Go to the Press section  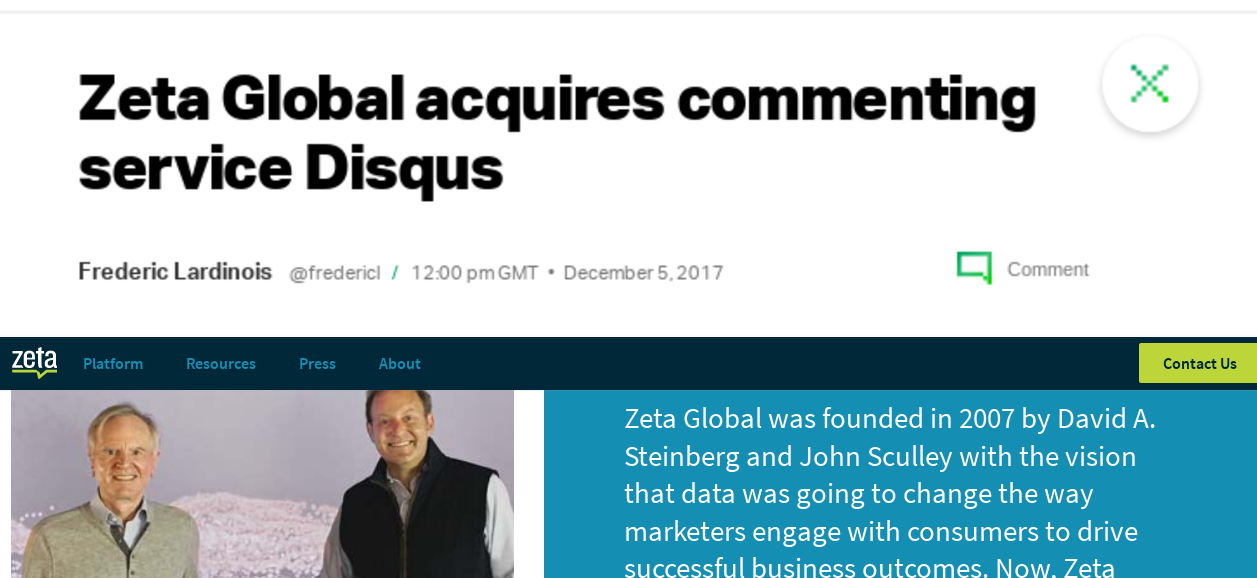point(317,364)
